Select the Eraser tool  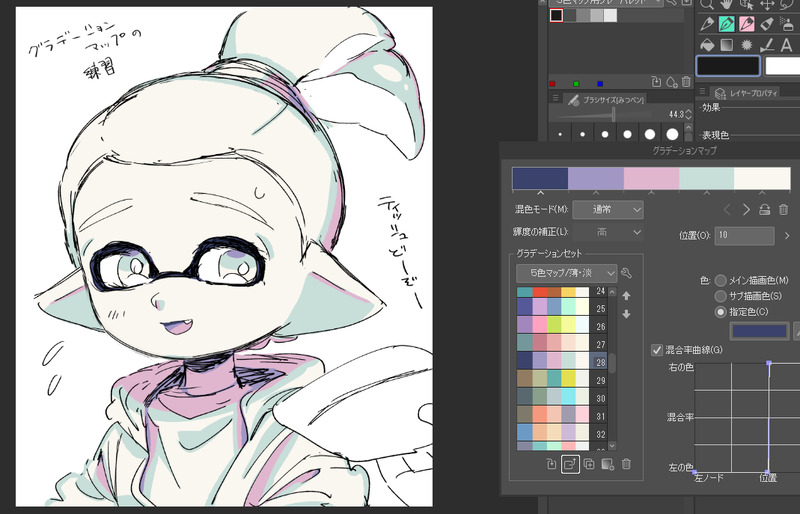[767, 23]
